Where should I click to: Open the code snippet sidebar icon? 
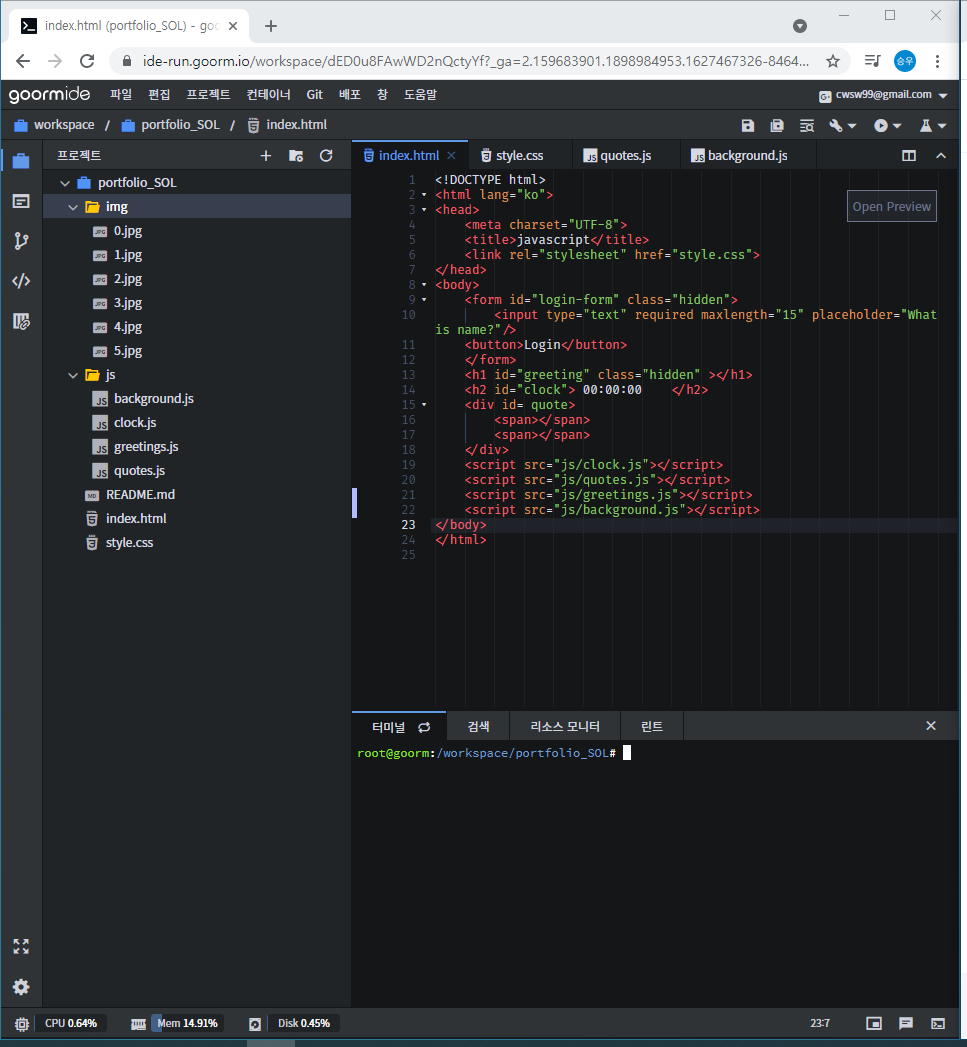coord(21,281)
